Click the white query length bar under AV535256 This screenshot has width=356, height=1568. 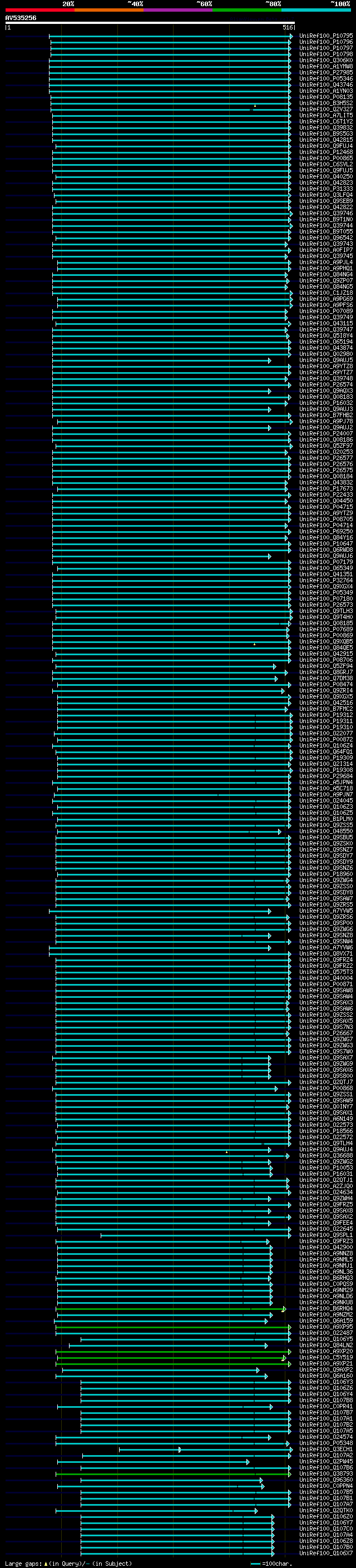[x=150, y=23]
